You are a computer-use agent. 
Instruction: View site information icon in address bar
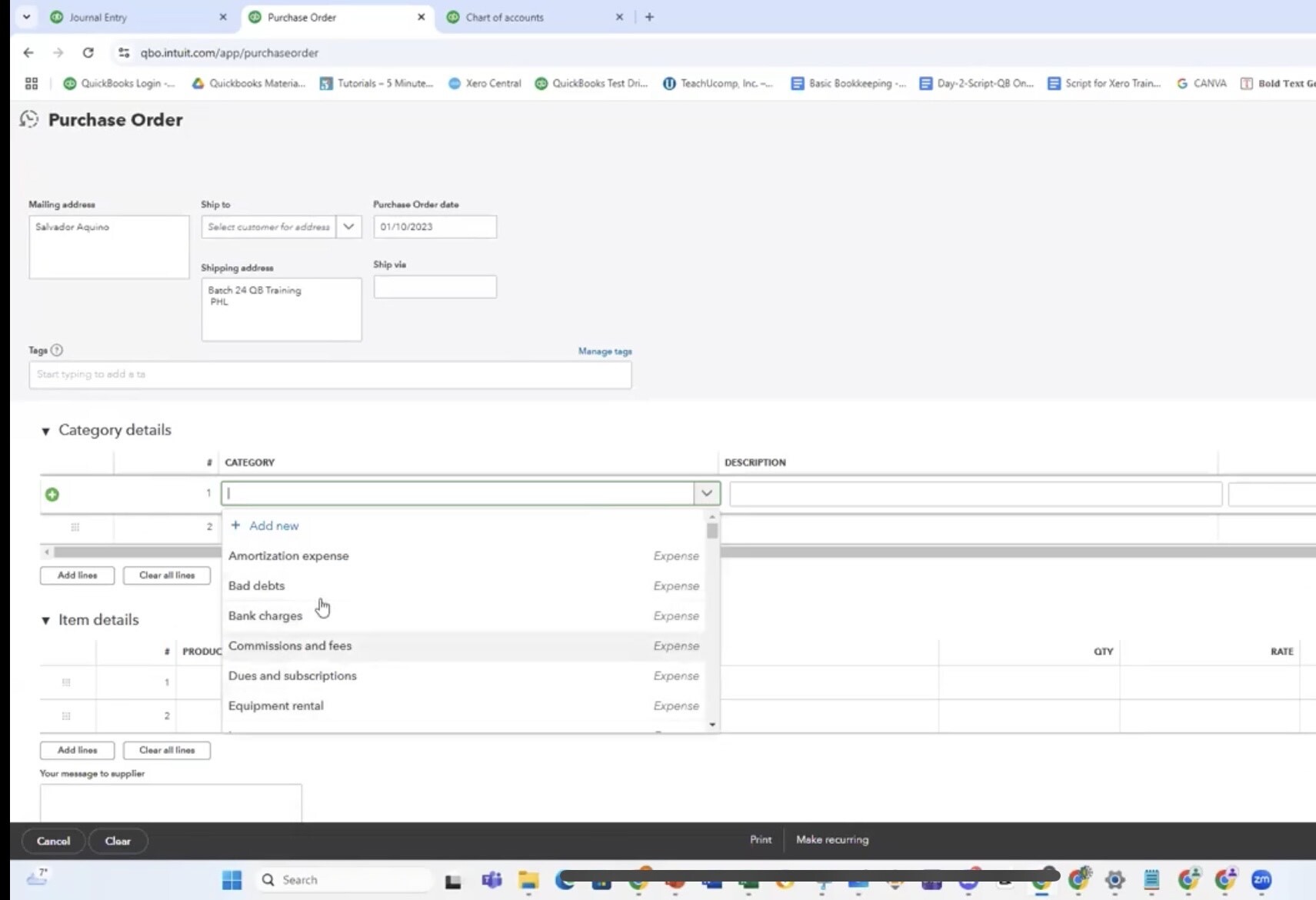tap(124, 52)
